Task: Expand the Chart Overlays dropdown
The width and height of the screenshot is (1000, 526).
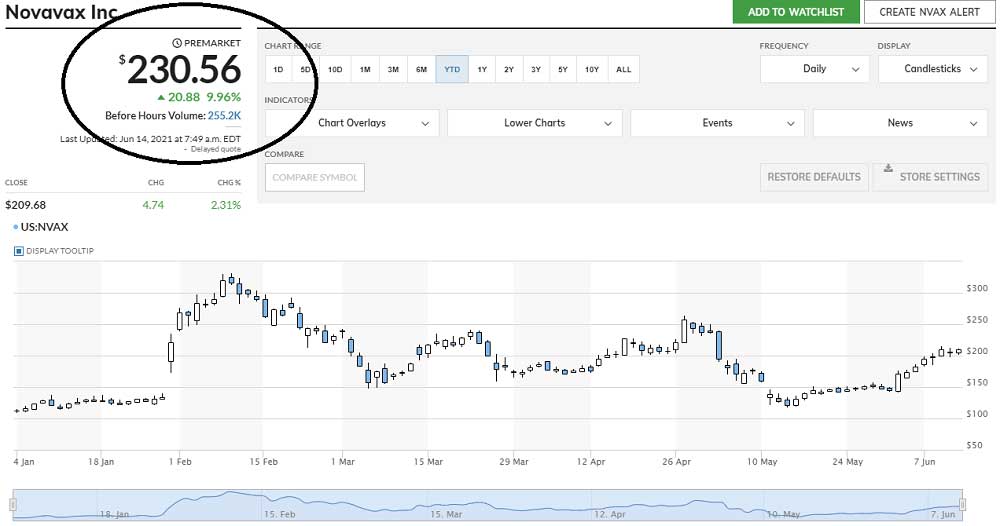Action: (x=352, y=123)
